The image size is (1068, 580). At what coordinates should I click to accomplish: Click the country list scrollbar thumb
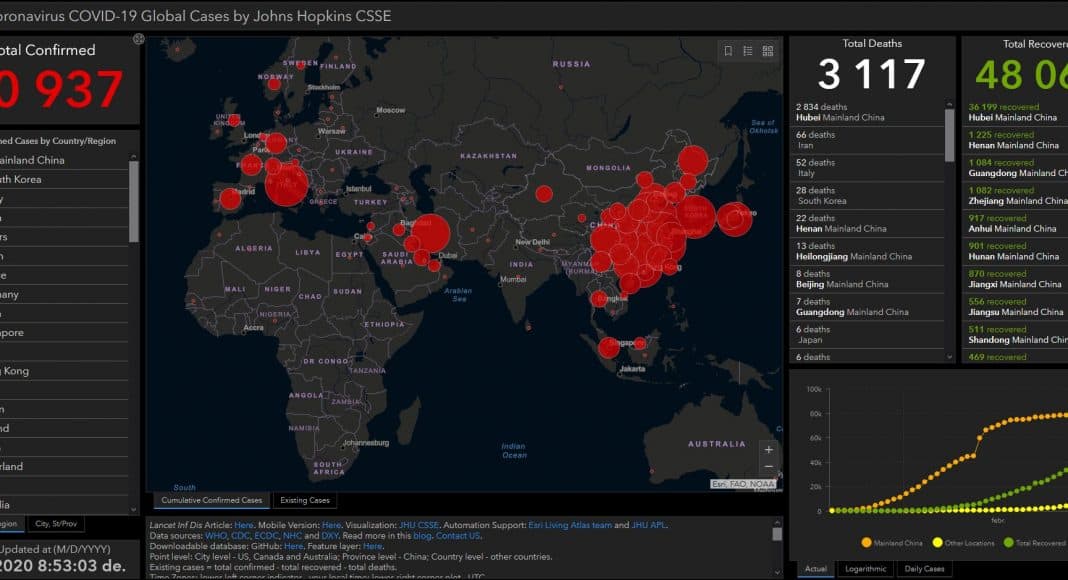[134, 202]
